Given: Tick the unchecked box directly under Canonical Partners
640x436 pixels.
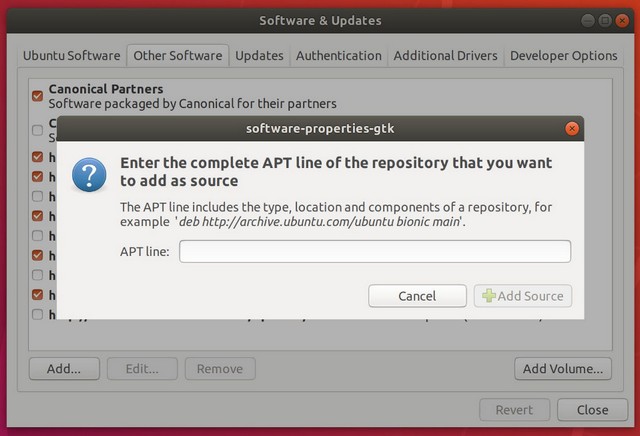Looking at the screenshot, I should coord(38,130).
